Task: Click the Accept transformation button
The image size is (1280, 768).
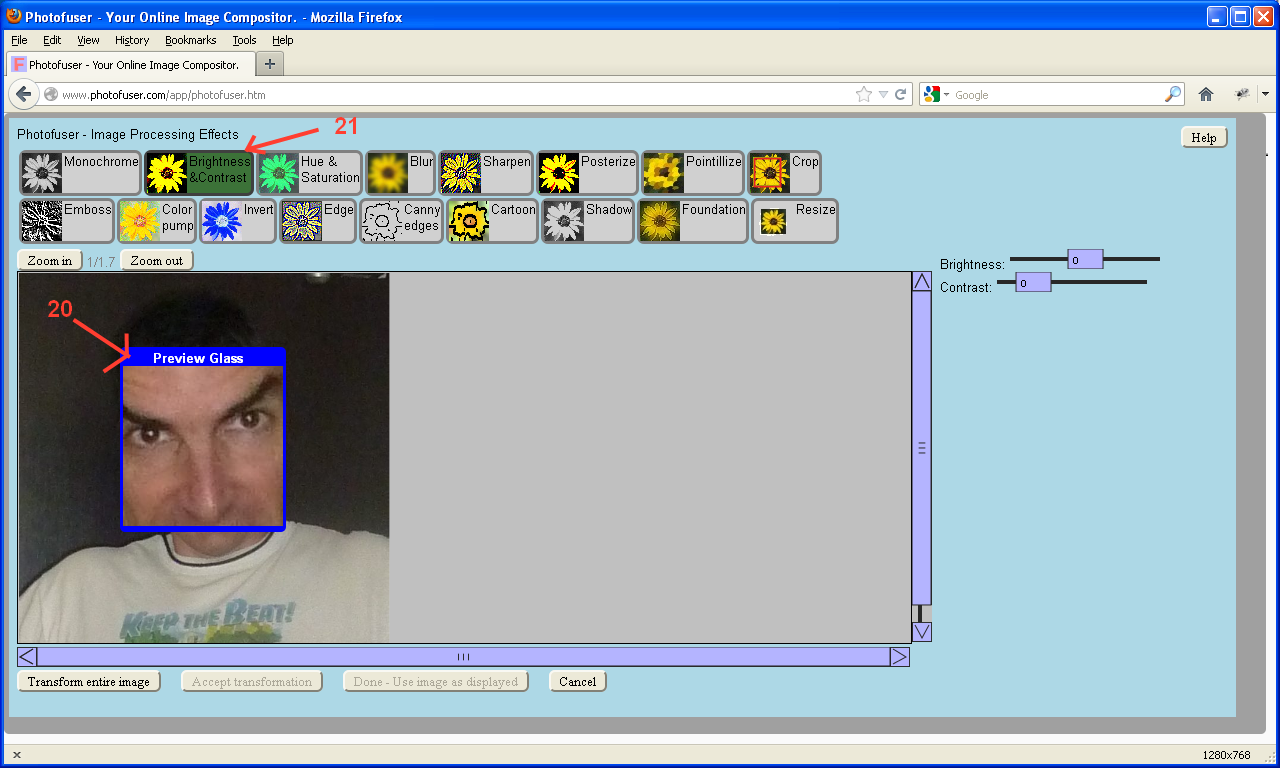Action: (x=252, y=682)
